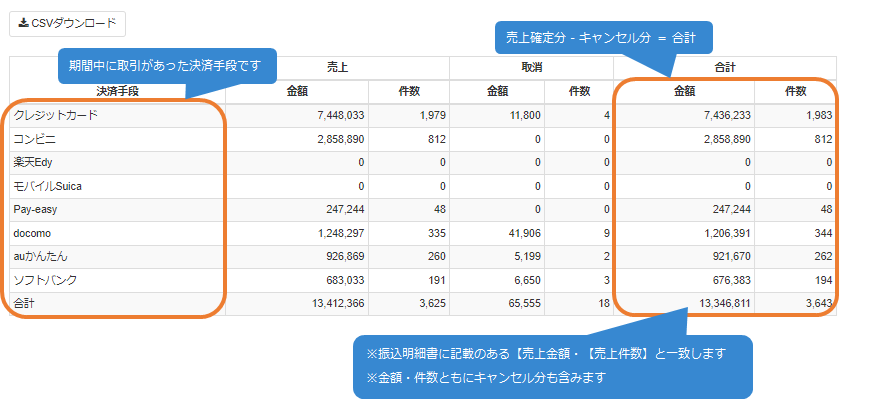This screenshot has height=399, width=870.
Task: Click the 決済手段 column header
Action: coord(117,92)
